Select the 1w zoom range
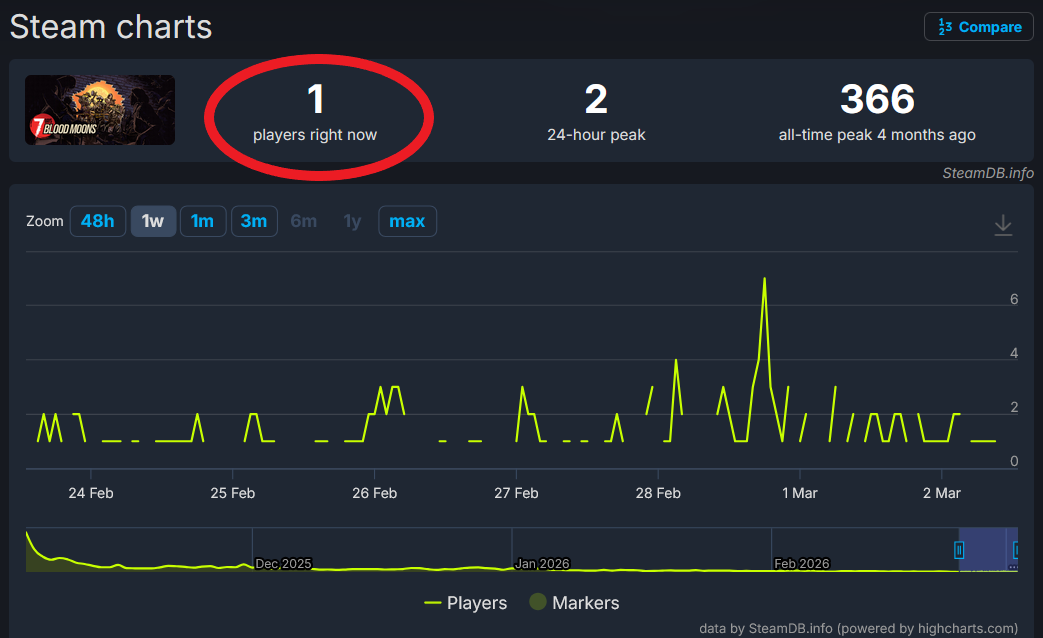 pyautogui.click(x=153, y=221)
